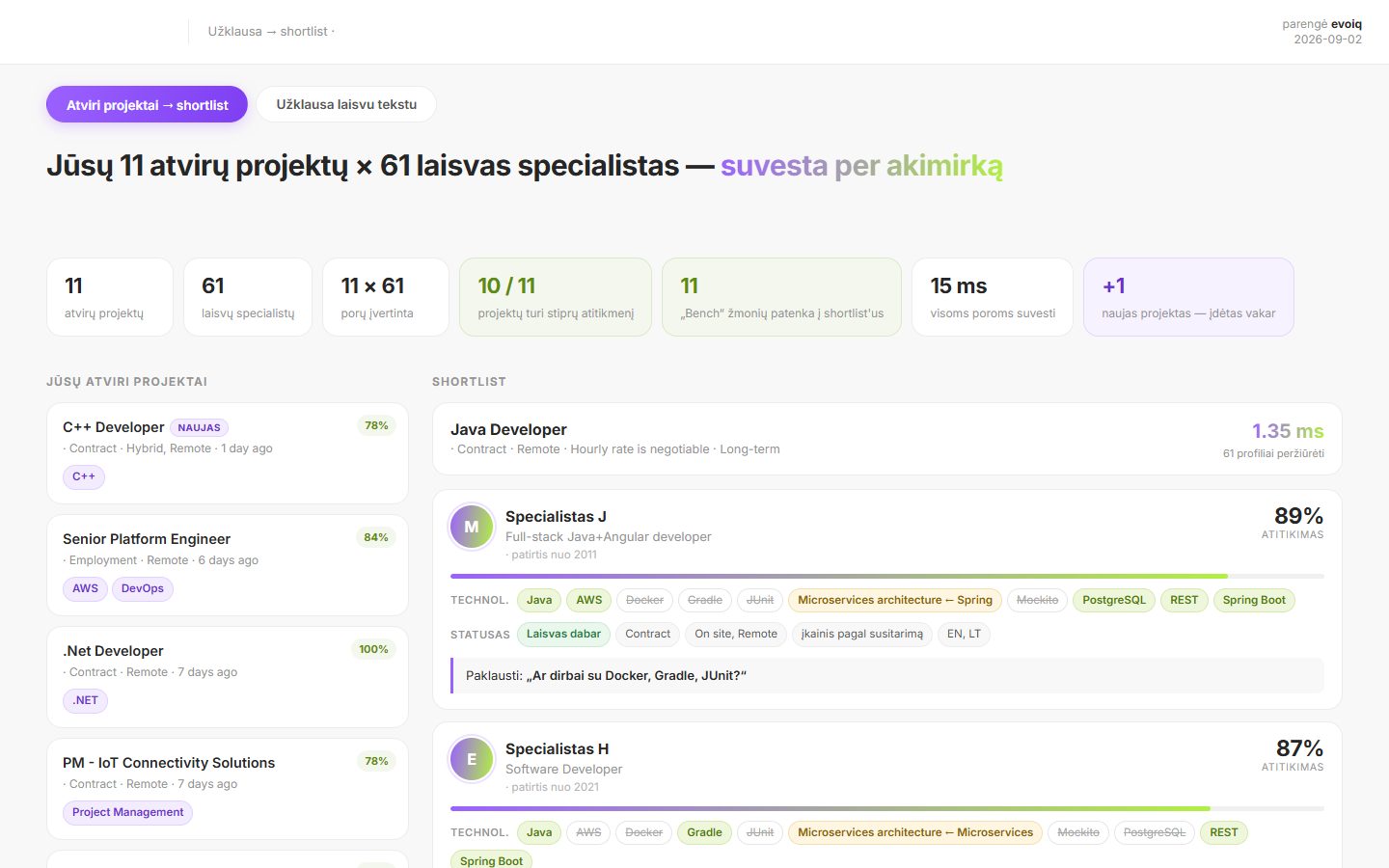Select the .Net Developer project
1389x868 pixels.
coord(228,677)
